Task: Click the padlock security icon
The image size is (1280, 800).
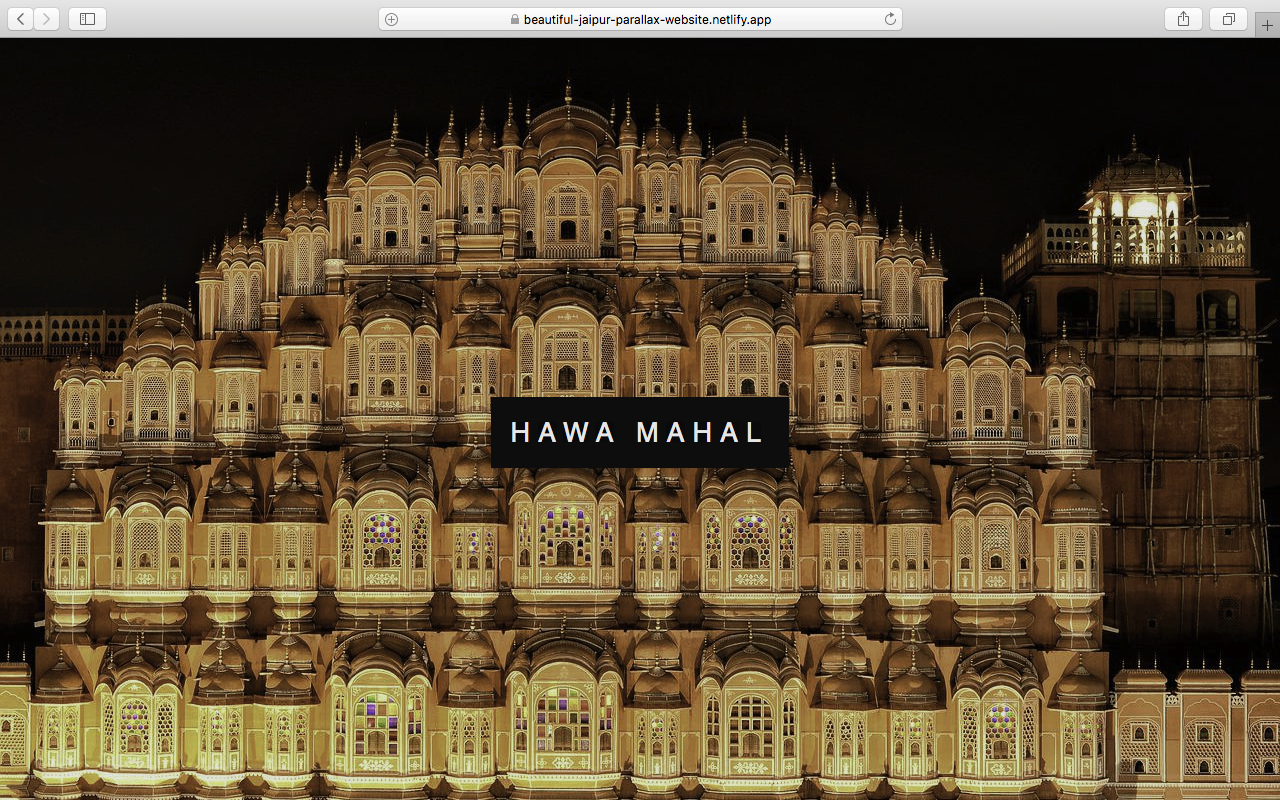Action: click(x=515, y=19)
